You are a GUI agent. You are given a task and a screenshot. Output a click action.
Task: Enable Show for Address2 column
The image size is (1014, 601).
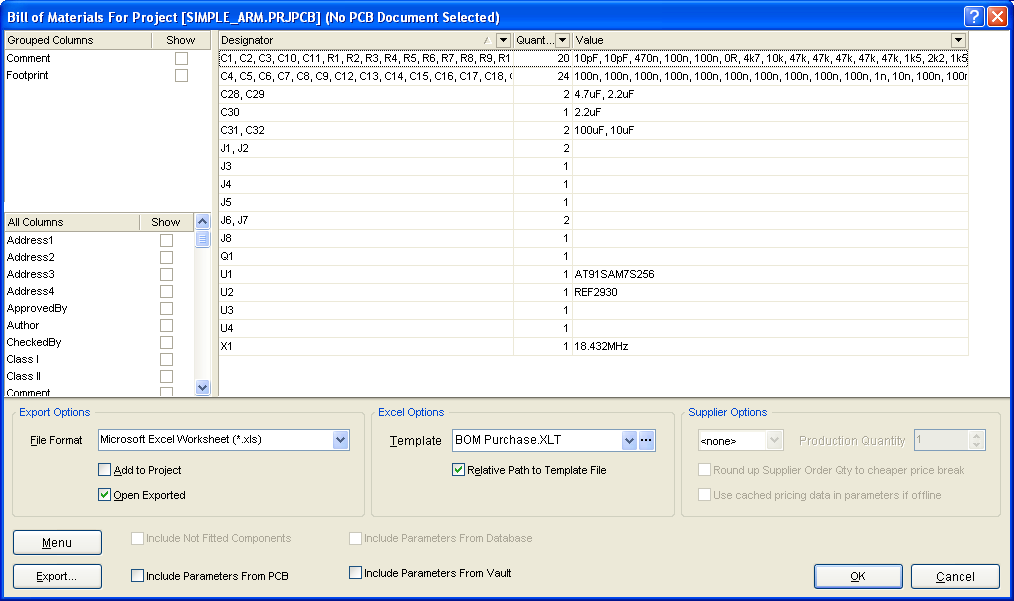tap(166, 257)
